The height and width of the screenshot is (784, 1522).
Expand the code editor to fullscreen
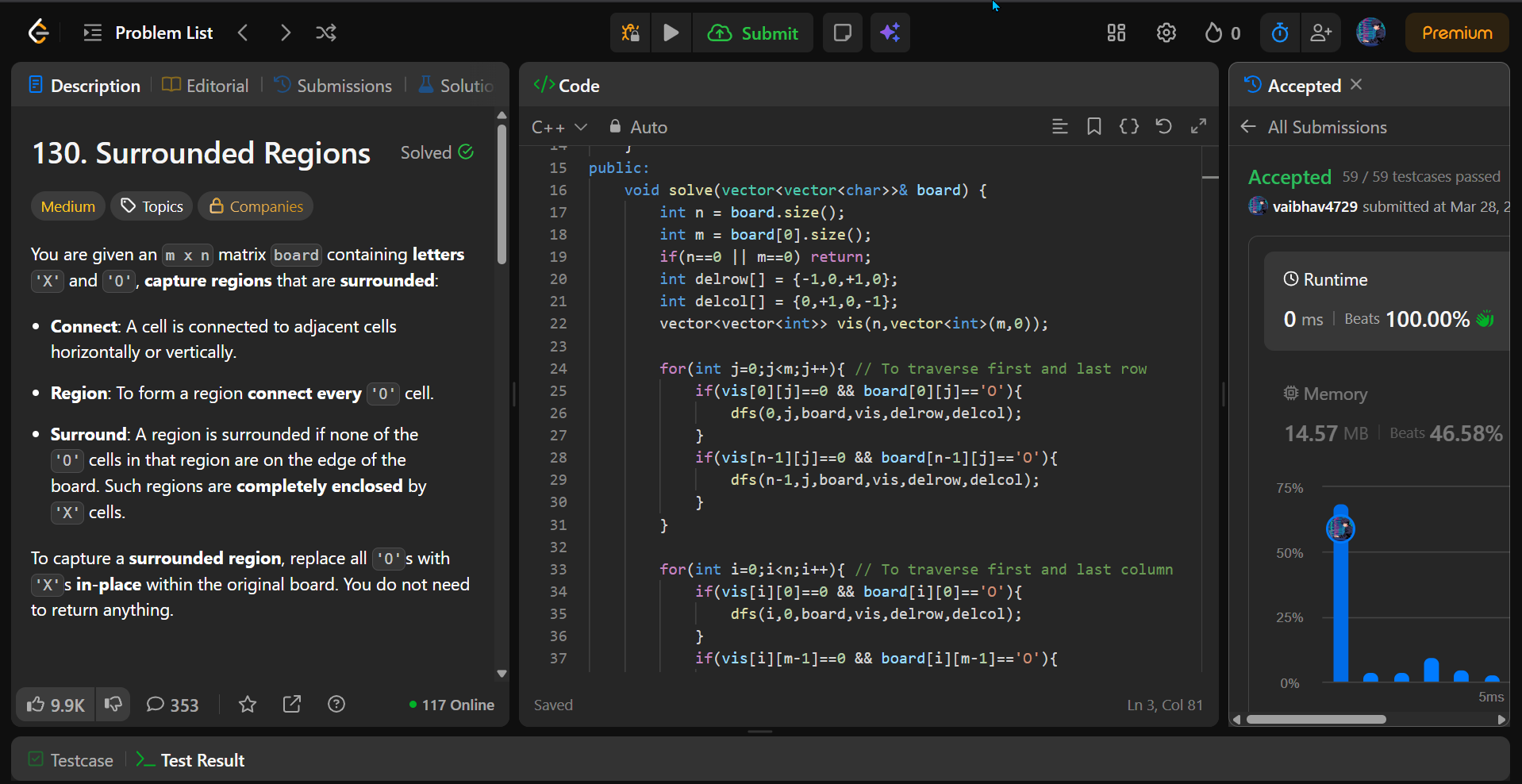coord(1198,126)
